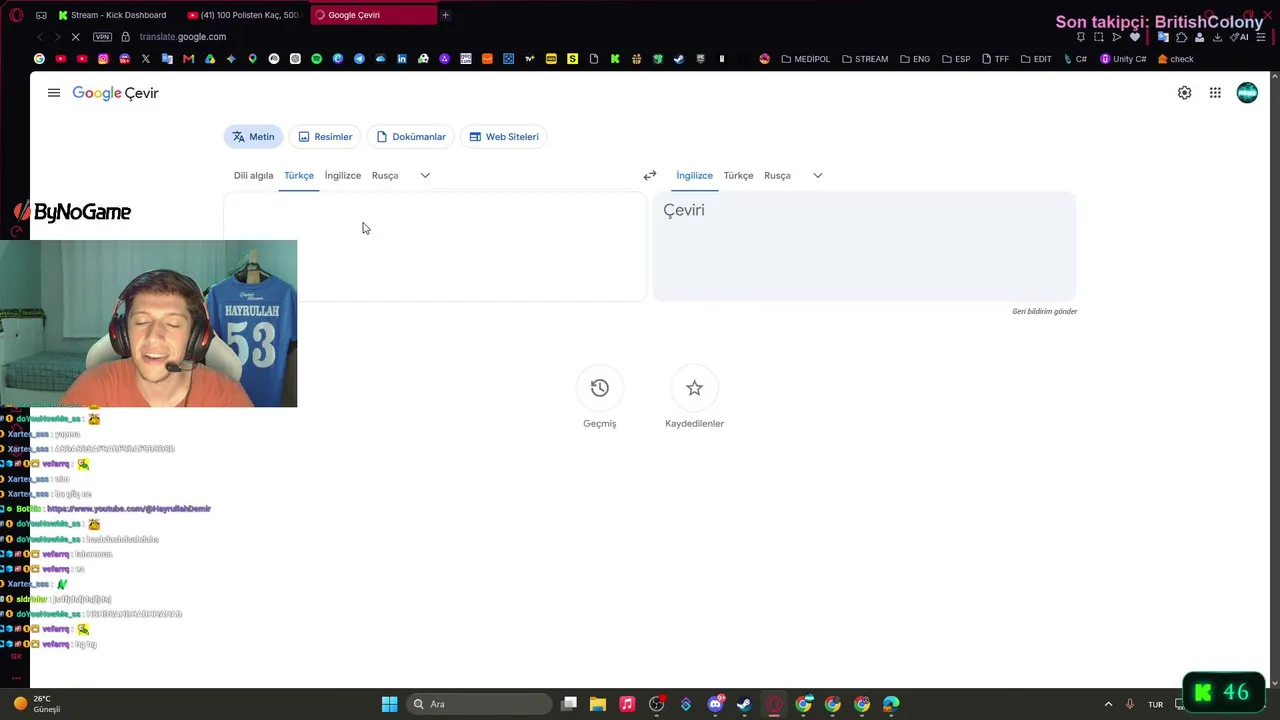This screenshot has width=1280, height=720.
Task: Open File Explorer from taskbar
Action: click(598, 704)
